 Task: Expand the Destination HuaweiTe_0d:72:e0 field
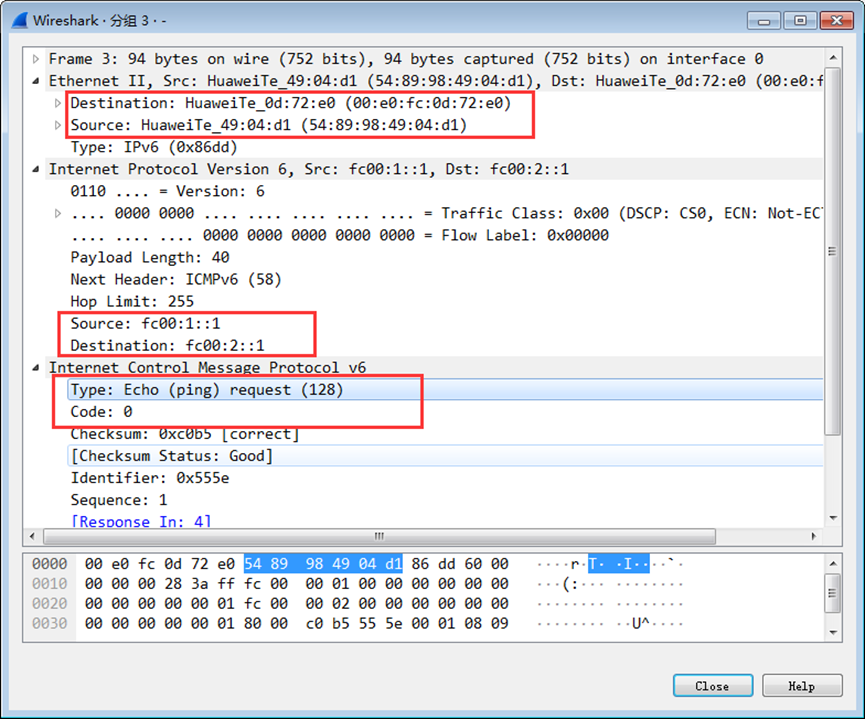click(x=57, y=103)
